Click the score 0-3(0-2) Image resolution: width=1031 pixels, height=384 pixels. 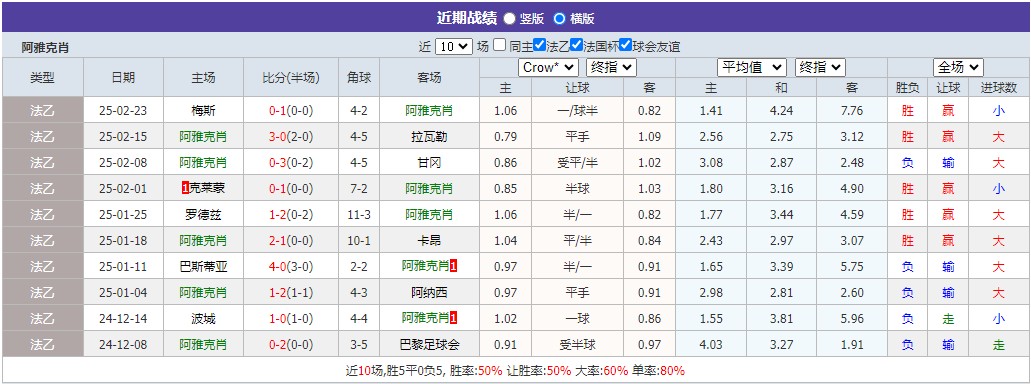pos(291,162)
